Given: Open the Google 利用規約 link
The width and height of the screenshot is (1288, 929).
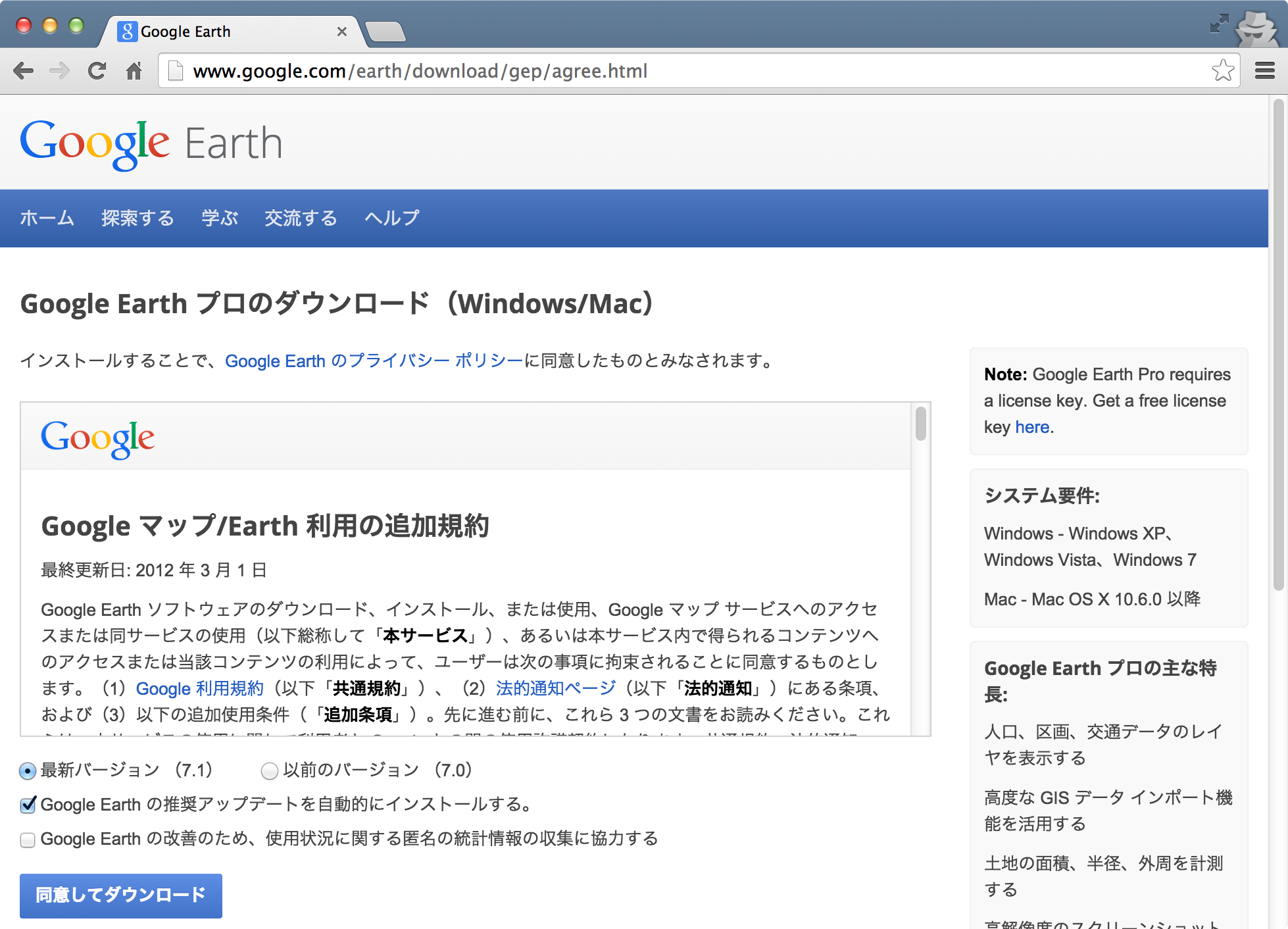Looking at the screenshot, I should tap(199, 688).
